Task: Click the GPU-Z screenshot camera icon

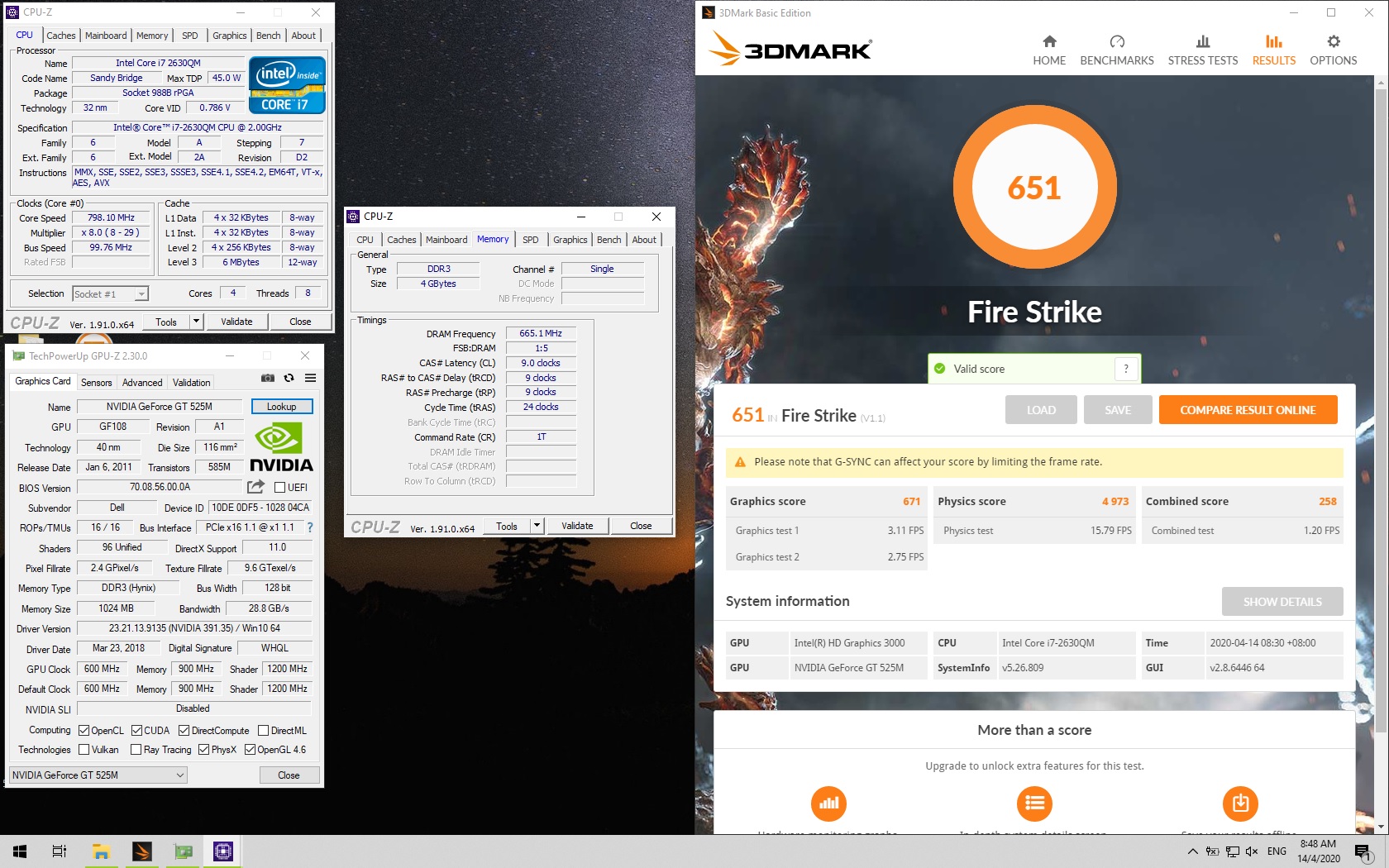Action: click(268, 378)
